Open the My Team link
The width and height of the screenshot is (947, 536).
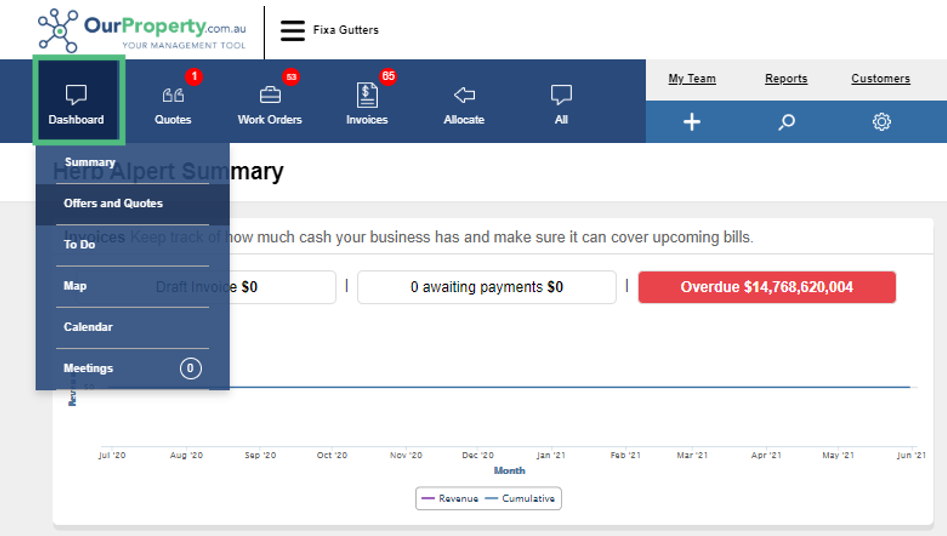(692, 79)
